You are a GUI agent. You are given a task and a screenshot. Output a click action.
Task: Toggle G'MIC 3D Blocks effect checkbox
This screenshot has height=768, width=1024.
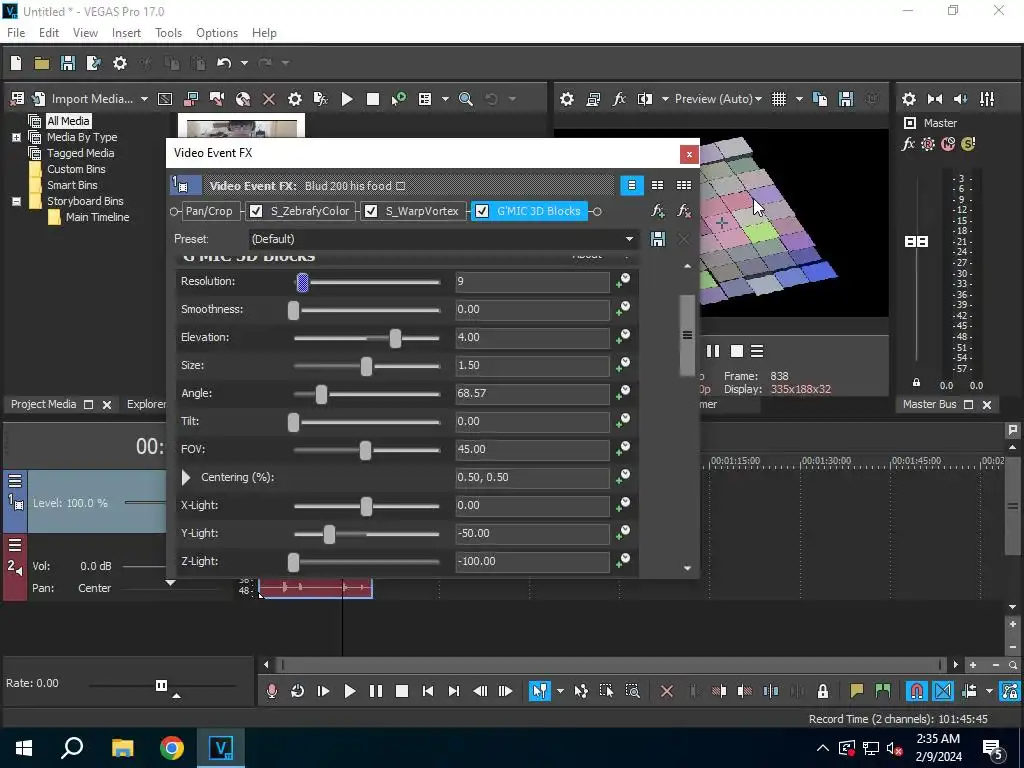[x=482, y=211]
